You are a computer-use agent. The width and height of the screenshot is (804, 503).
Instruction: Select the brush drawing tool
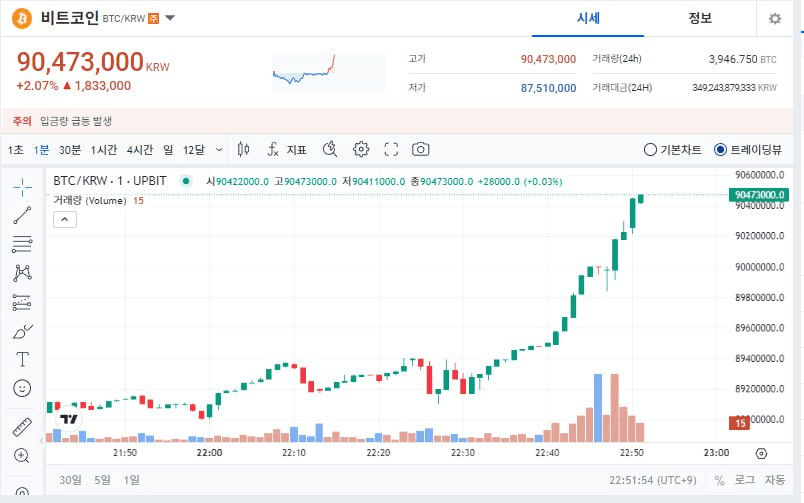[22, 332]
